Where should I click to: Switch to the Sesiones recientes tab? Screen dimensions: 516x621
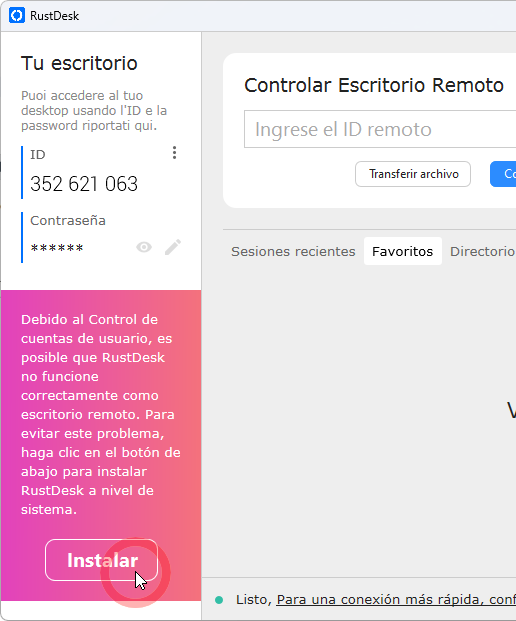click(293, 251)
